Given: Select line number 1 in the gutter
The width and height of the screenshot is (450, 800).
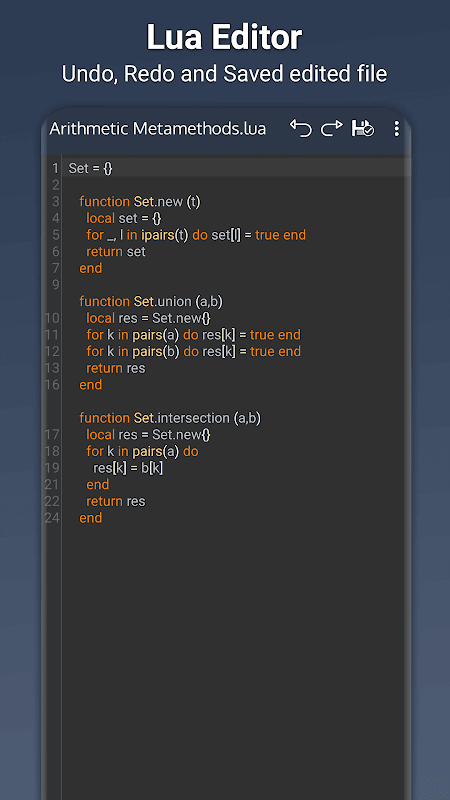Looking at the screenshot, I should click(x=55, y=168).
